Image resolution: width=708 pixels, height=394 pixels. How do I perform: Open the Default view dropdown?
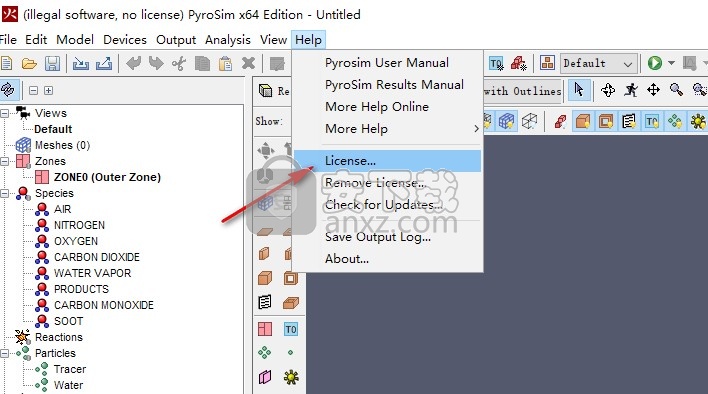coord(599,64)
